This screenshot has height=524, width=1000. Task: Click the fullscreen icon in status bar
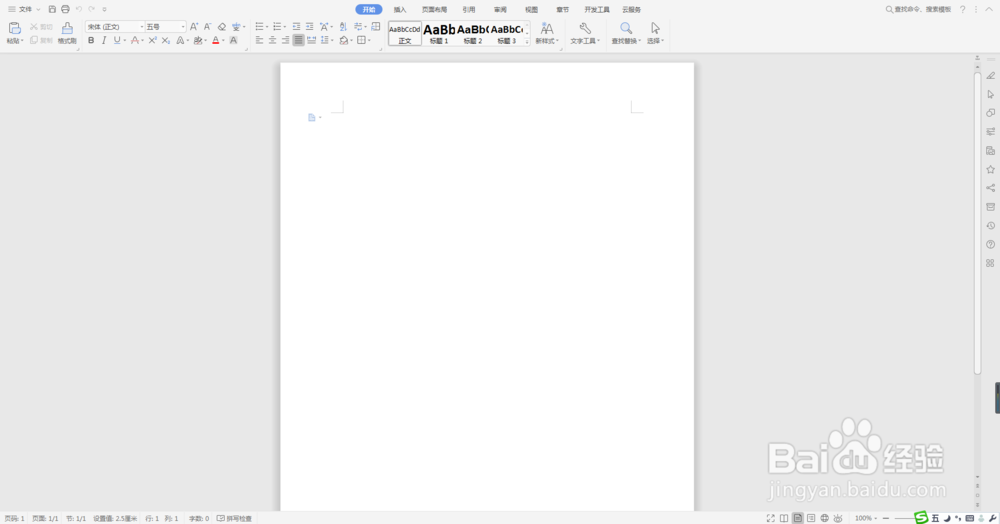[770, 518]
